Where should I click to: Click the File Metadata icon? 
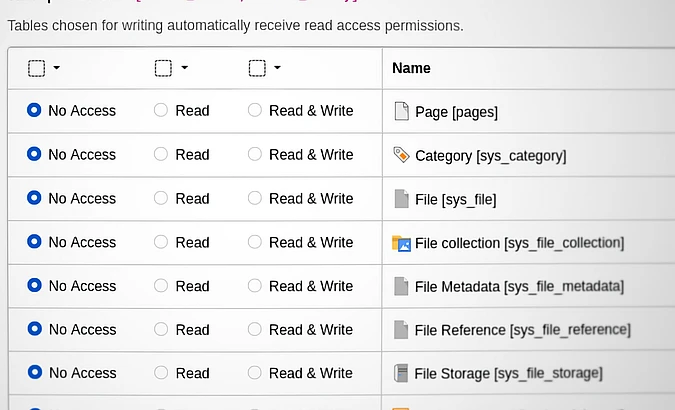pos(401,287)
